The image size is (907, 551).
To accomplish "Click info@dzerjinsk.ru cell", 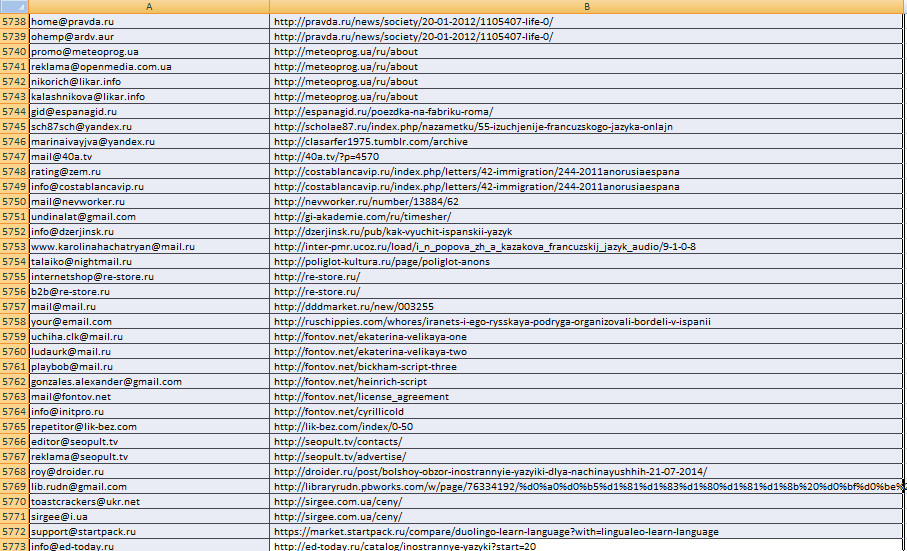I will click(x=149, y=231).
